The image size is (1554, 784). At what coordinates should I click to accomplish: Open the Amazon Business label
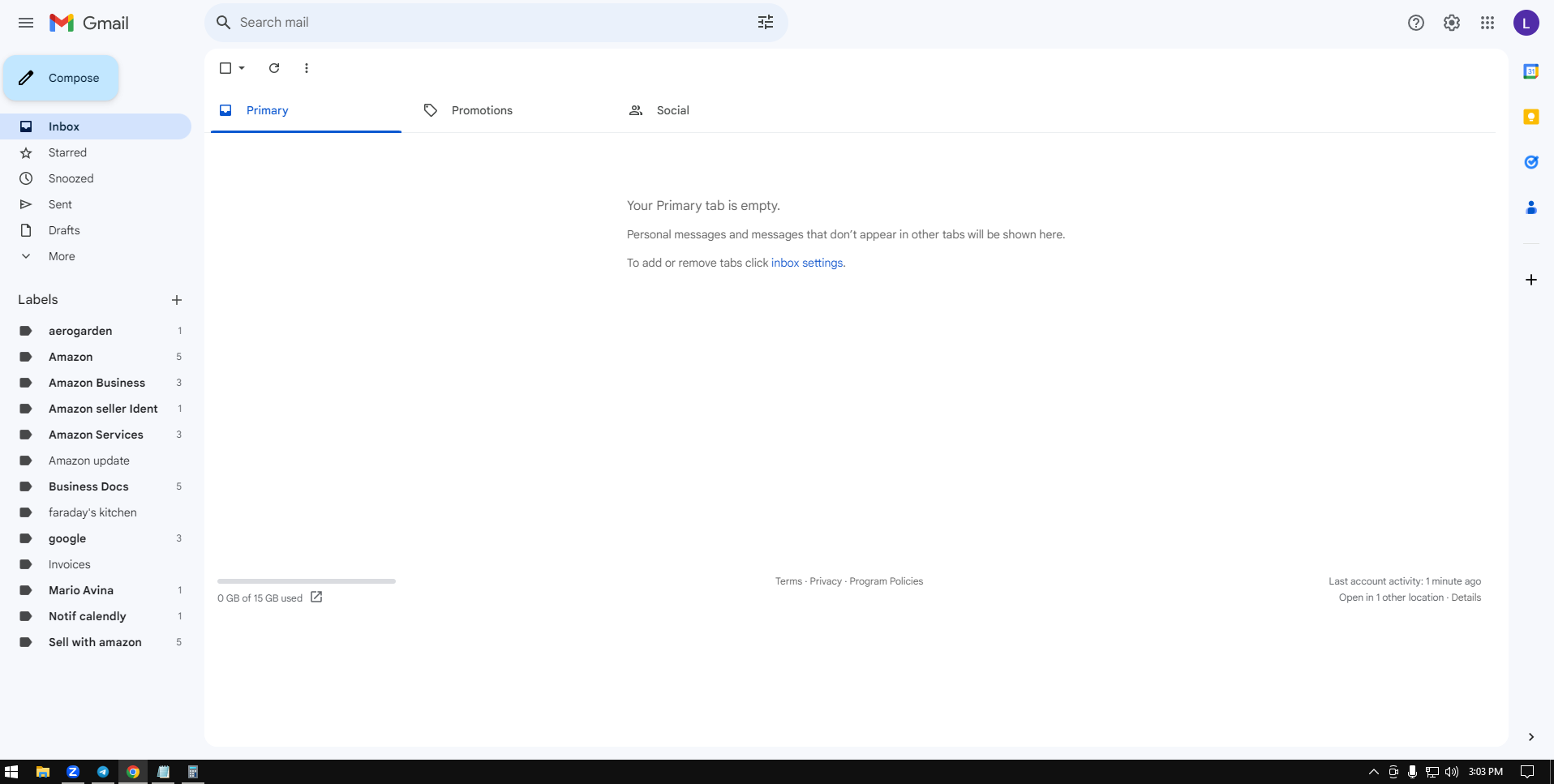[x=96, y=383]
